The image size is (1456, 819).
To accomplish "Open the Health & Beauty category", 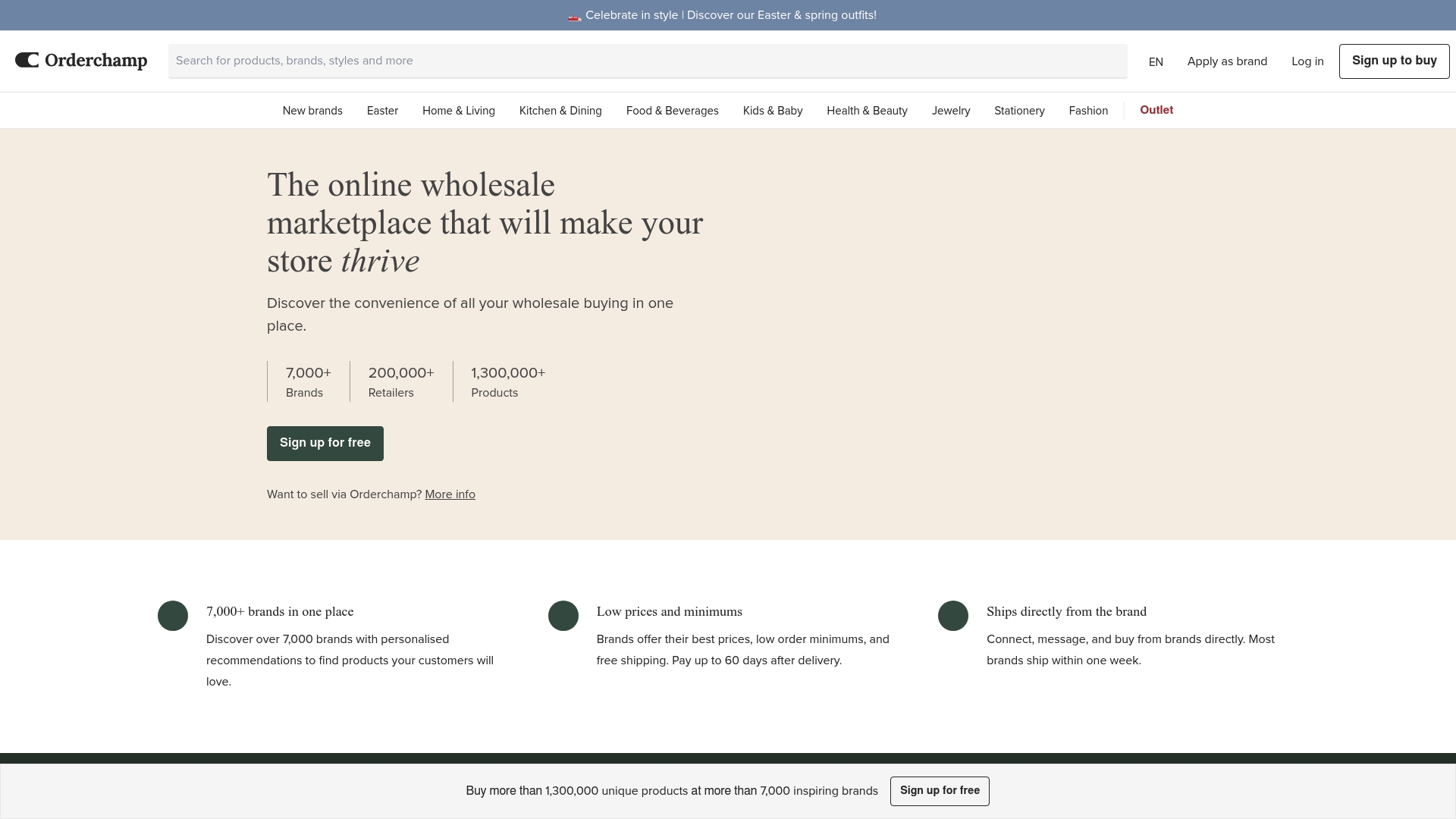I will [x=866, y=110].
